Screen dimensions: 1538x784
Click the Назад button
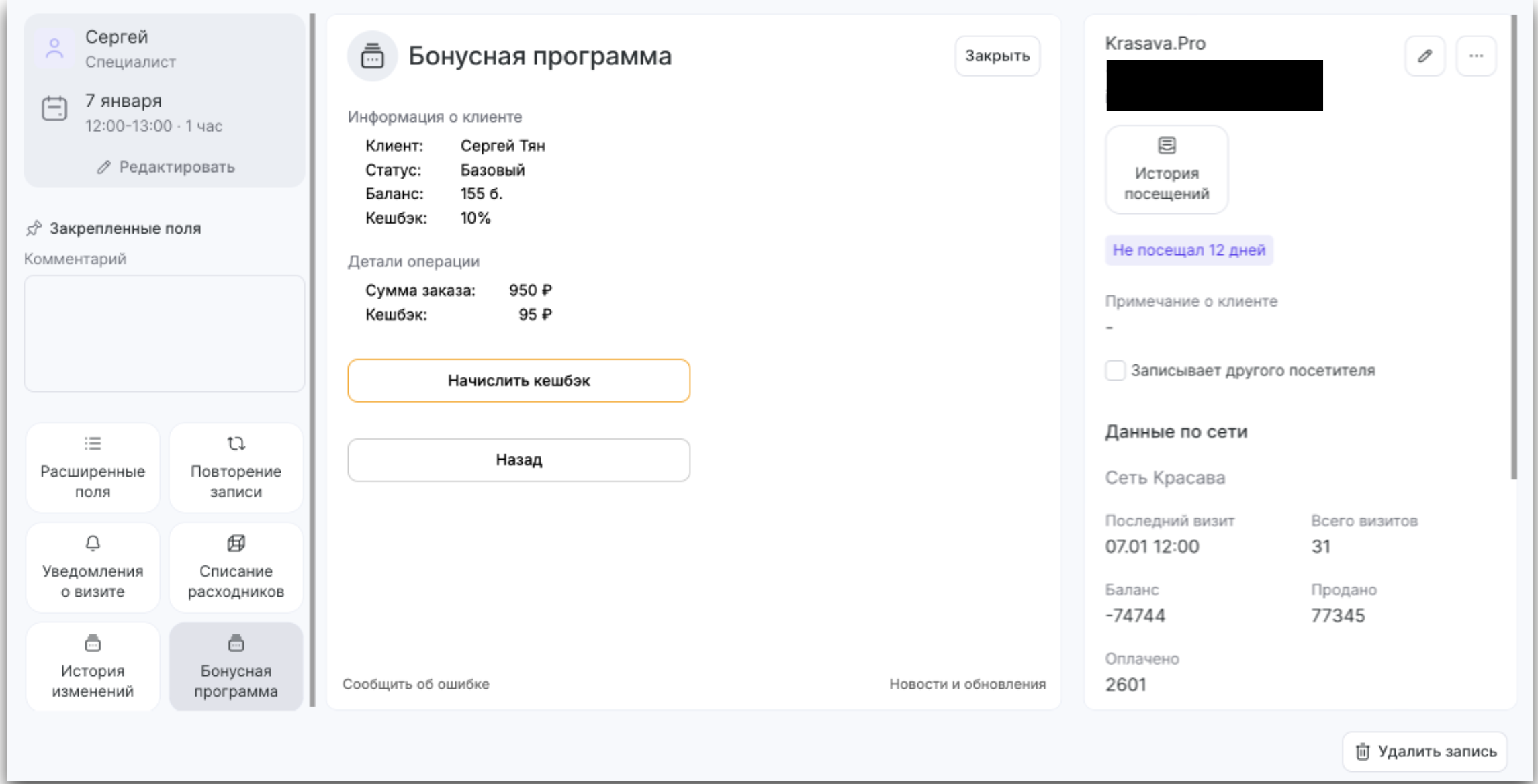tap(518, 460)
